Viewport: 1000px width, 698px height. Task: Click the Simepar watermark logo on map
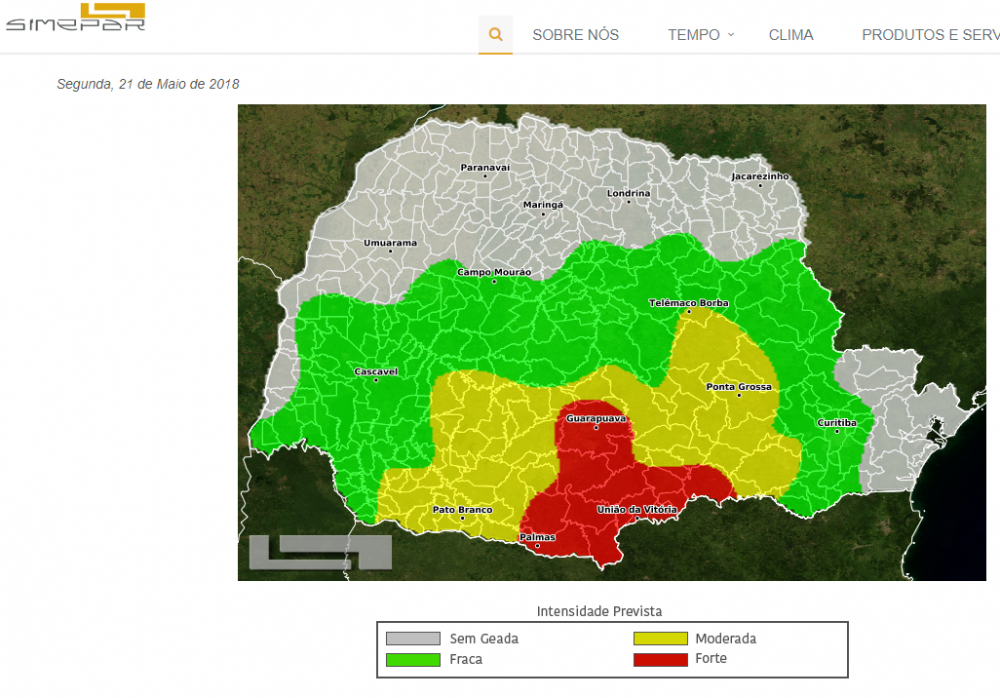point(320,552)
